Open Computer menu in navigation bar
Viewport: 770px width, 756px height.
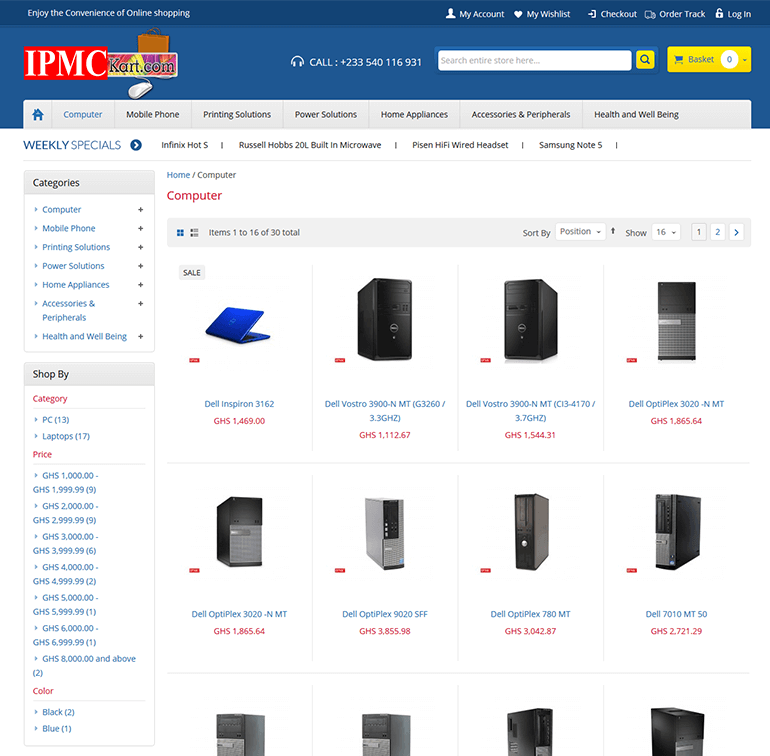pyautogui.click(x=82, y=114)
